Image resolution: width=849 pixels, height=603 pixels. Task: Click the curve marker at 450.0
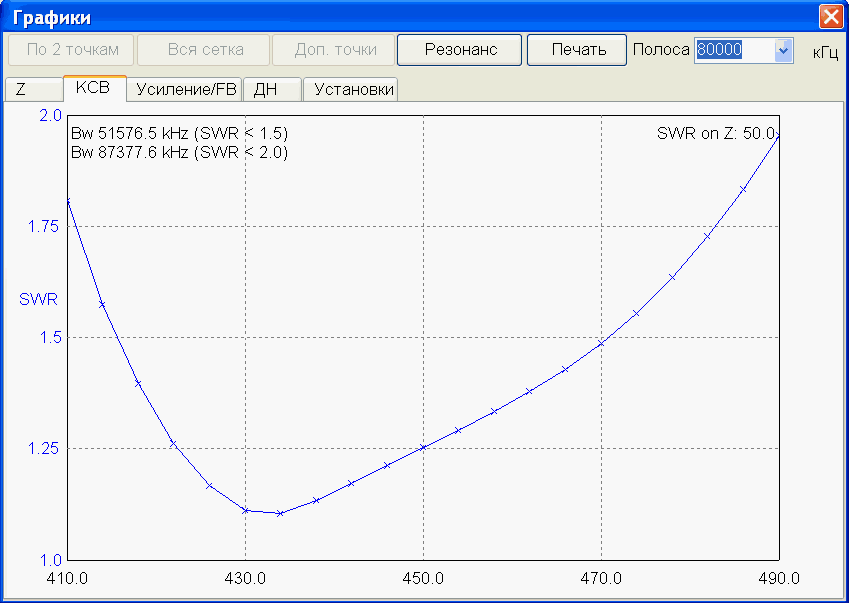tap(423, 447)
